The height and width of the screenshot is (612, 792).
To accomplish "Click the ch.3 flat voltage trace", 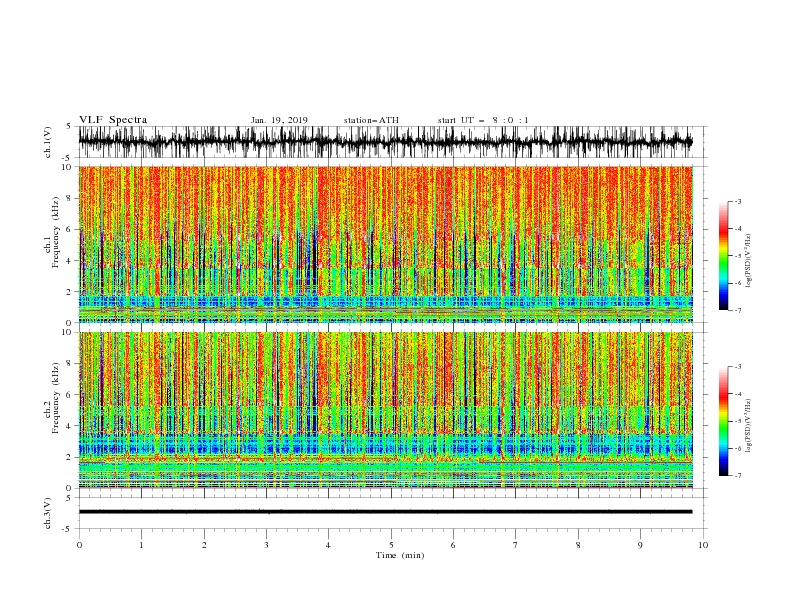I will tap(386, 512).
